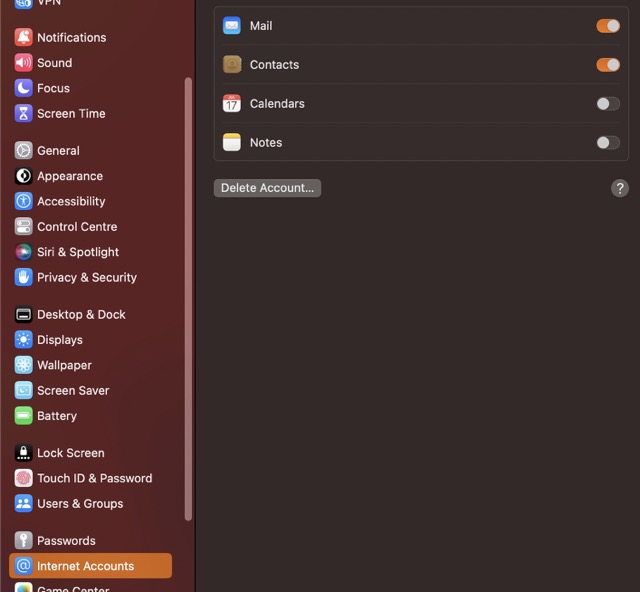The width and height of the screenshot is (640, 592).
Task: Select Lock Screen label
Action: click(x=71, y=453)
